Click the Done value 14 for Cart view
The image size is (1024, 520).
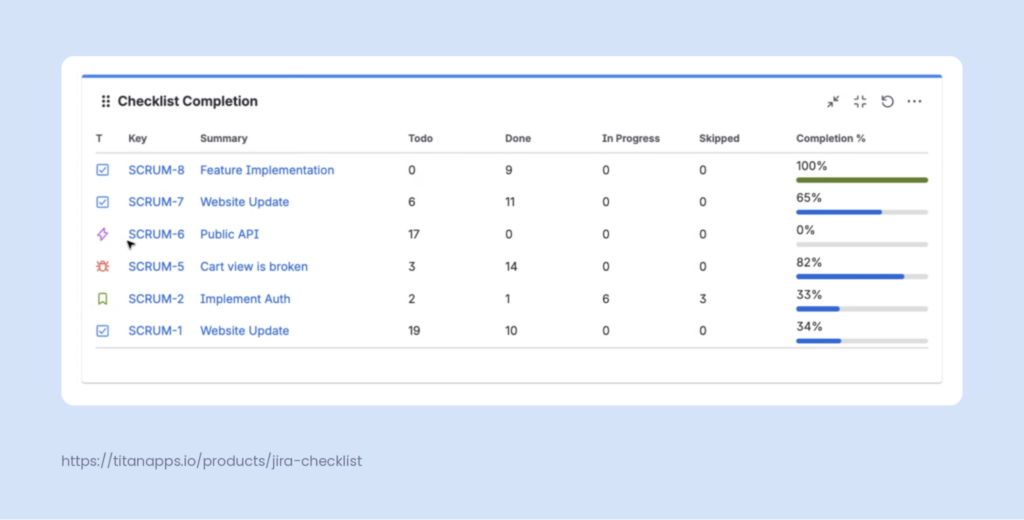click(x=511, y=267)
